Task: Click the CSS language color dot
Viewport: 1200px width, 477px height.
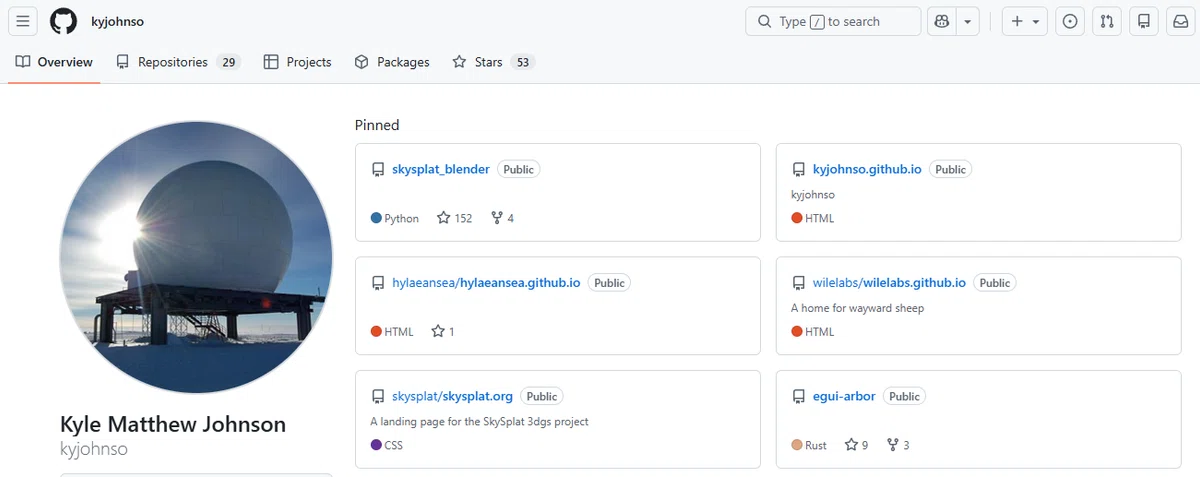Action: [376, 445]
